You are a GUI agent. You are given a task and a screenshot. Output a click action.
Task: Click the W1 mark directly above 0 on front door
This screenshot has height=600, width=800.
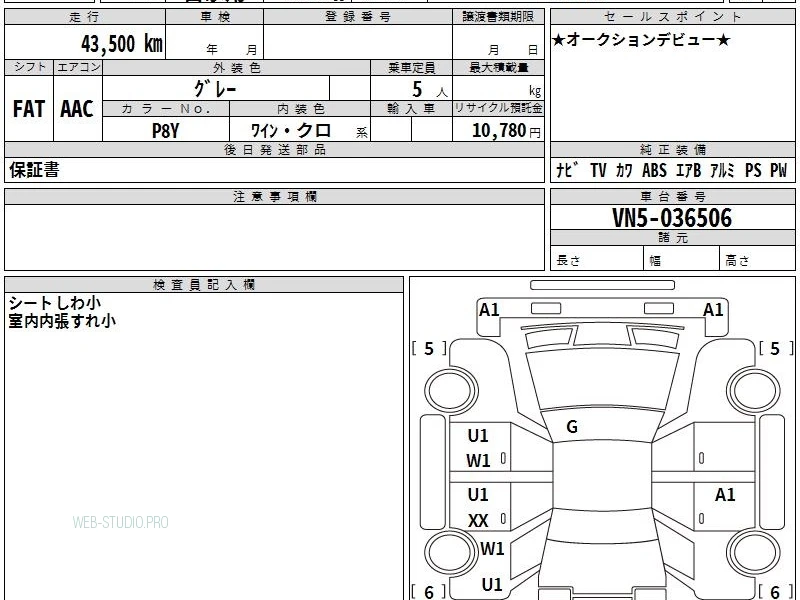click(x=478, y=461)
